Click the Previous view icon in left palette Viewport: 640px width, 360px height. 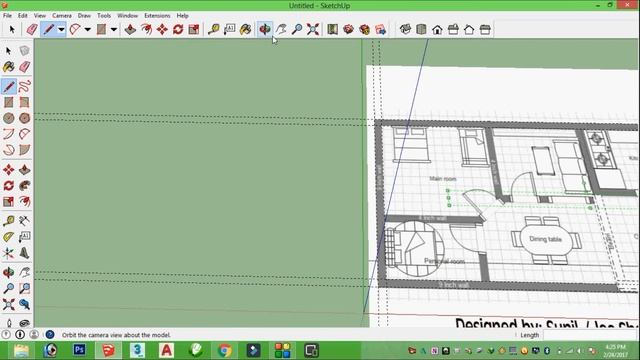coord(24,304)
